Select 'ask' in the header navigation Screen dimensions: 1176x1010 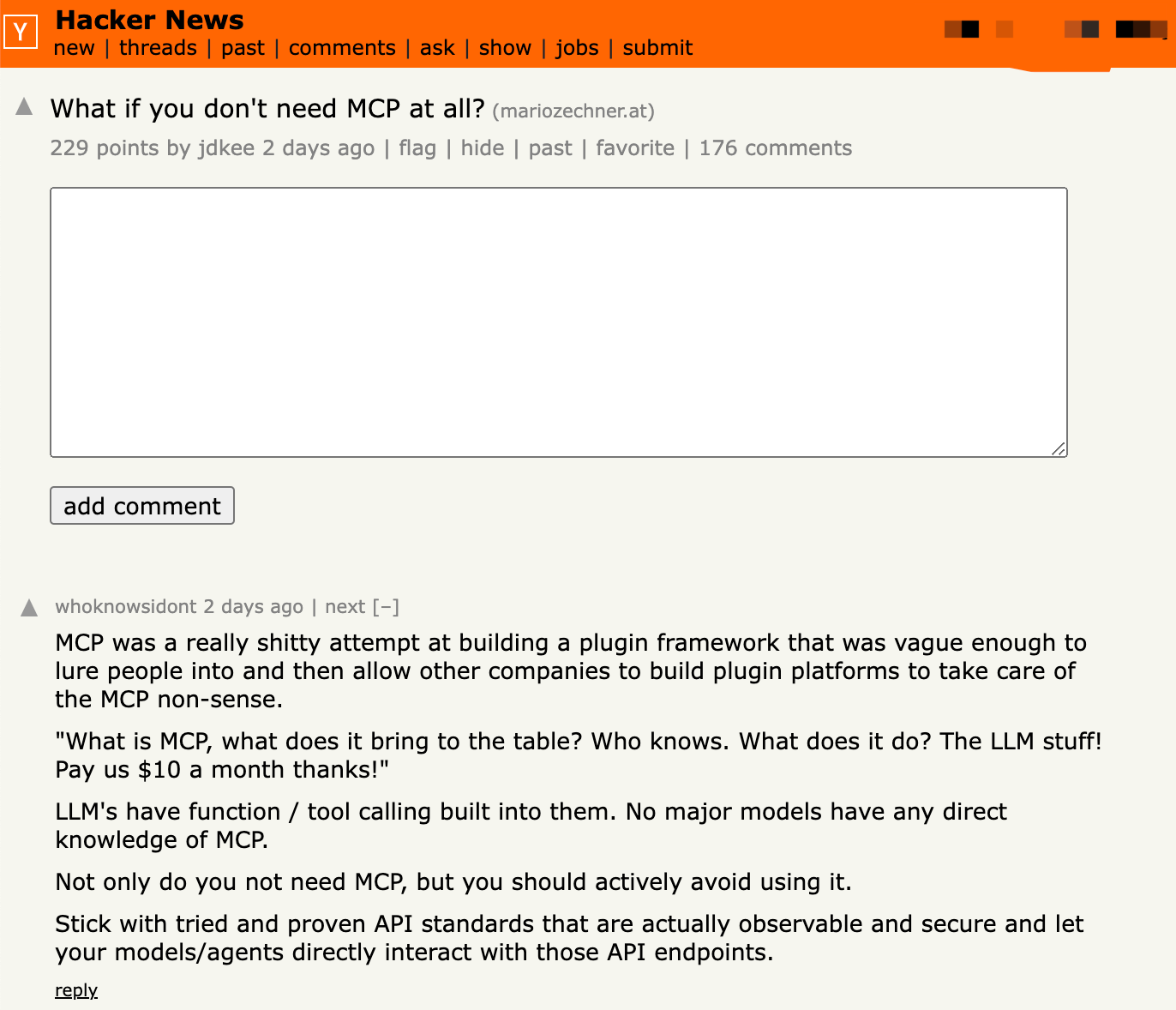(x=437, y=48)
